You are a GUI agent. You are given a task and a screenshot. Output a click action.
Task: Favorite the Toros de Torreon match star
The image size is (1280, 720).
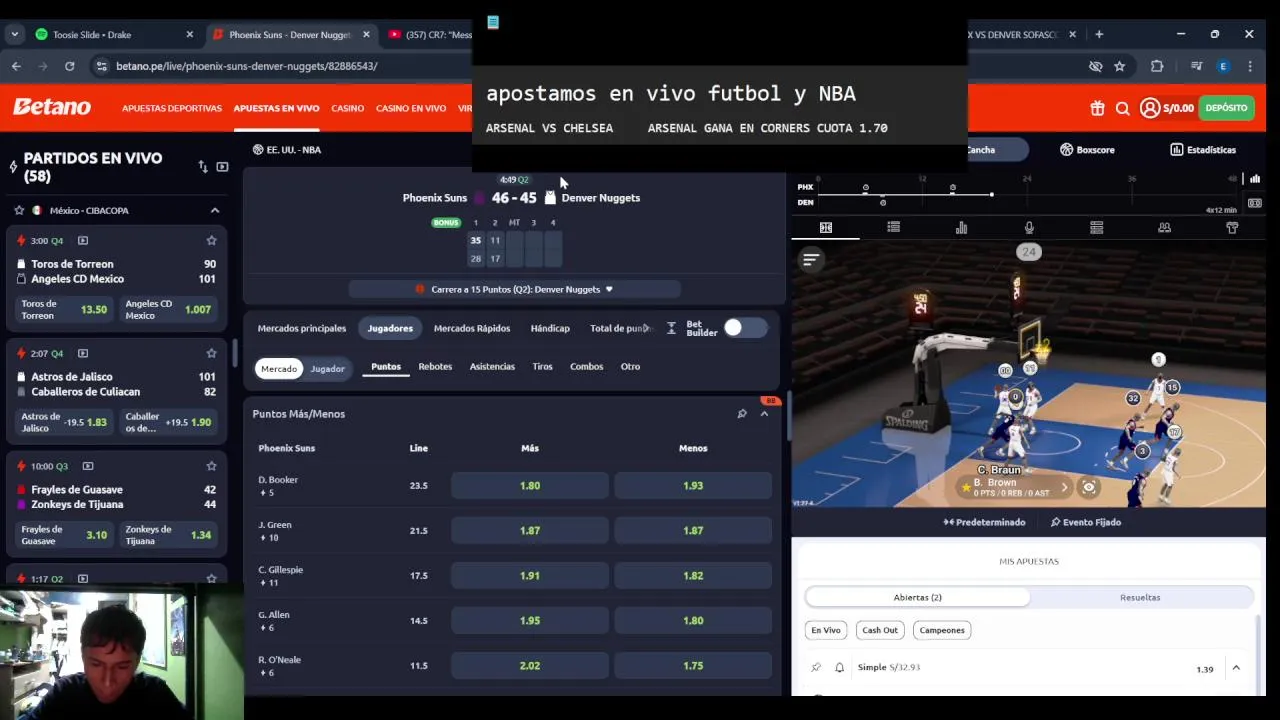211,241
